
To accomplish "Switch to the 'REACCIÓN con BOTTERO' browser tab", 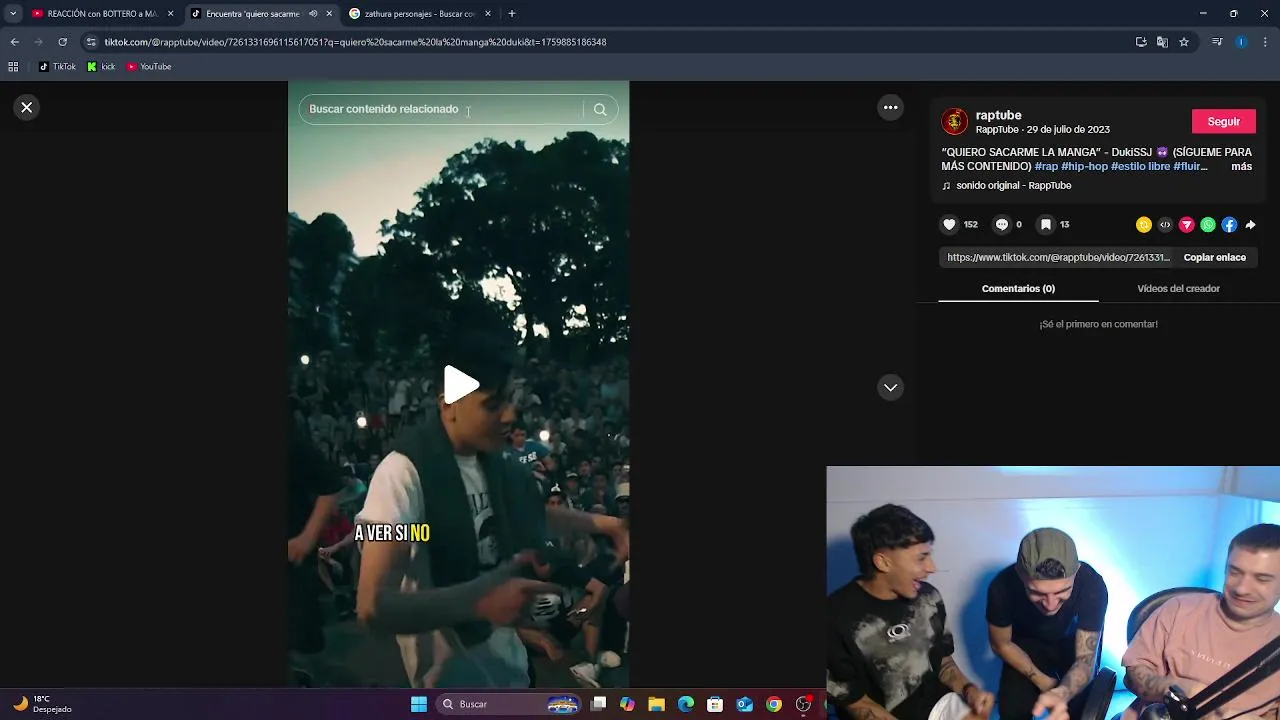I will [102, 14].
